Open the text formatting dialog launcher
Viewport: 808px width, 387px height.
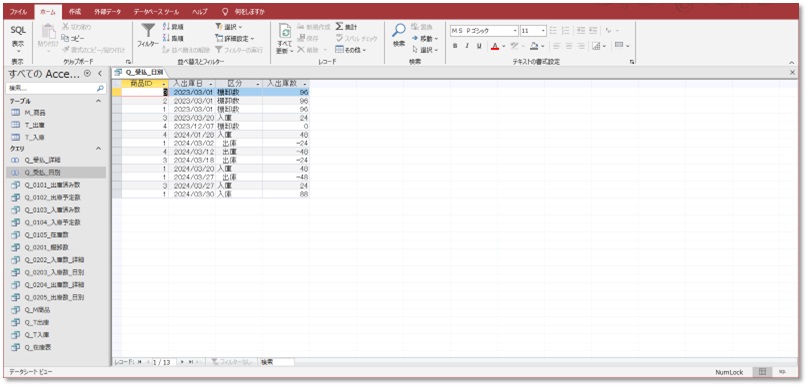click(x=632, y=62)
